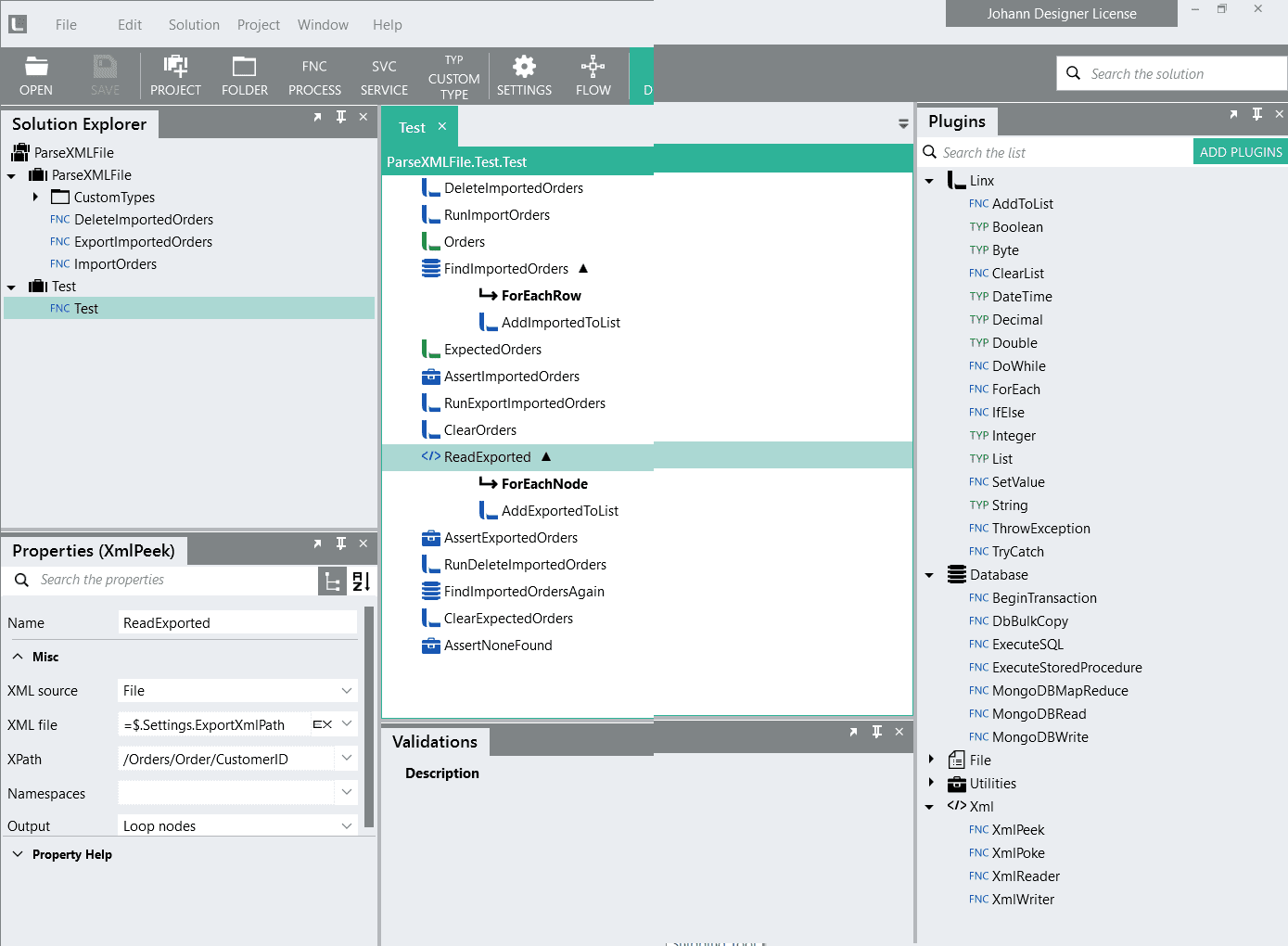
Task: Click the Linx logo icon
Action: pos(18,25)
